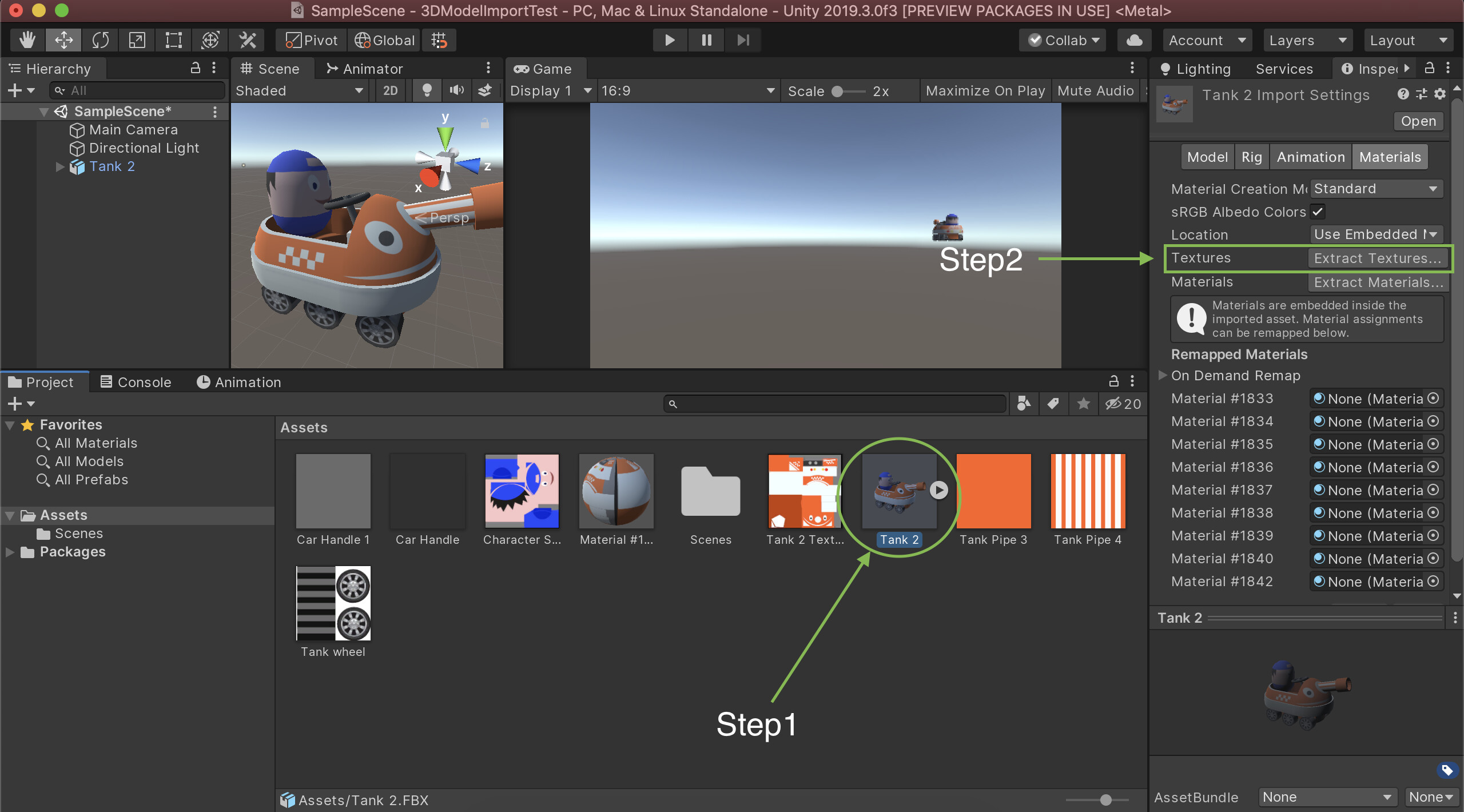Toggle scene lighting bulb icon
Image resolution: width=1464 pixels, height=812 pixels.
(x=427, y=90)
